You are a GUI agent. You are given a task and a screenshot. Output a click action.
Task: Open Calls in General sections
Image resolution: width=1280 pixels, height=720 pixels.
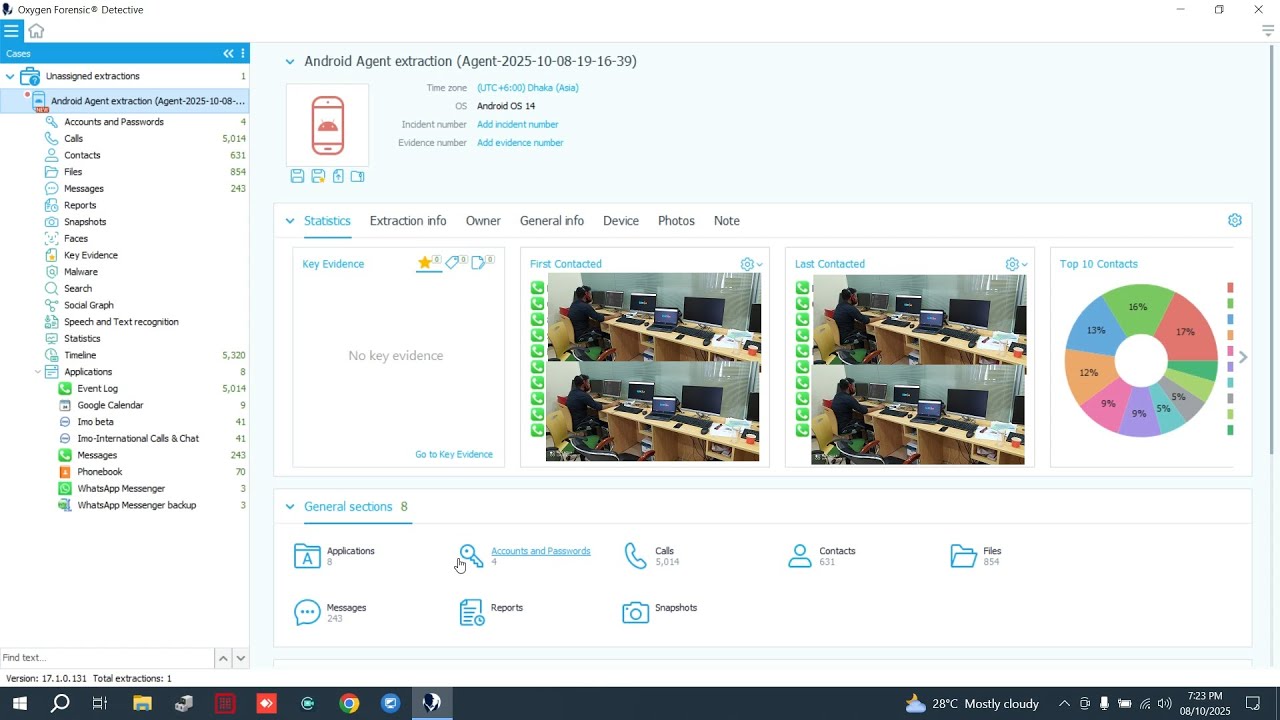tap(651, 556)
